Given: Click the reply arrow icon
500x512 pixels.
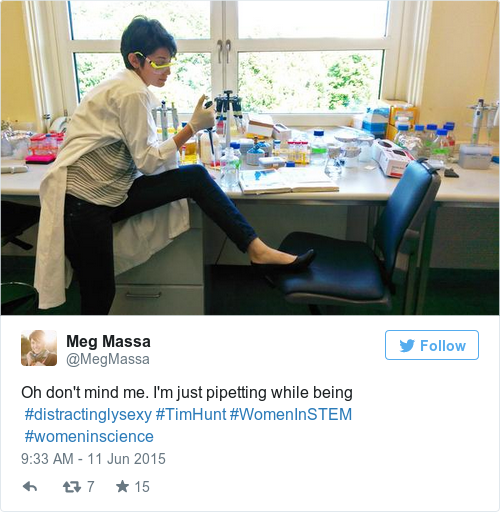Looking at the screenshot, I should click(x=30, y=487).
